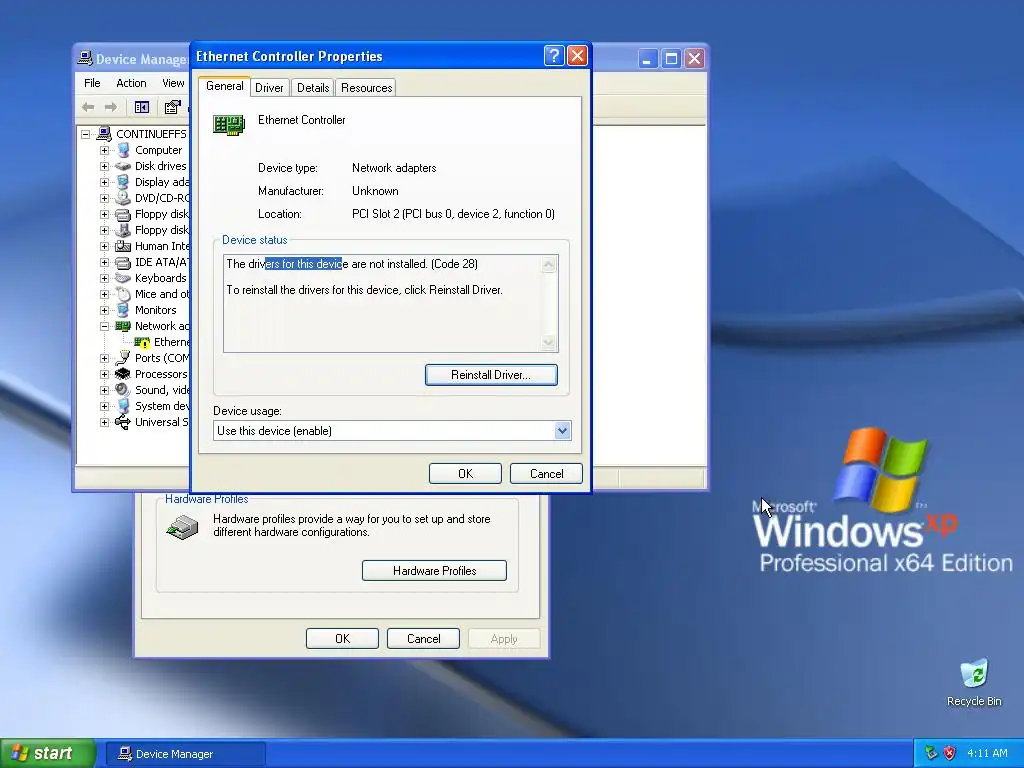Switch to the Driver tab
This screenshot has height=768, width=1024.
coord(269,88)
